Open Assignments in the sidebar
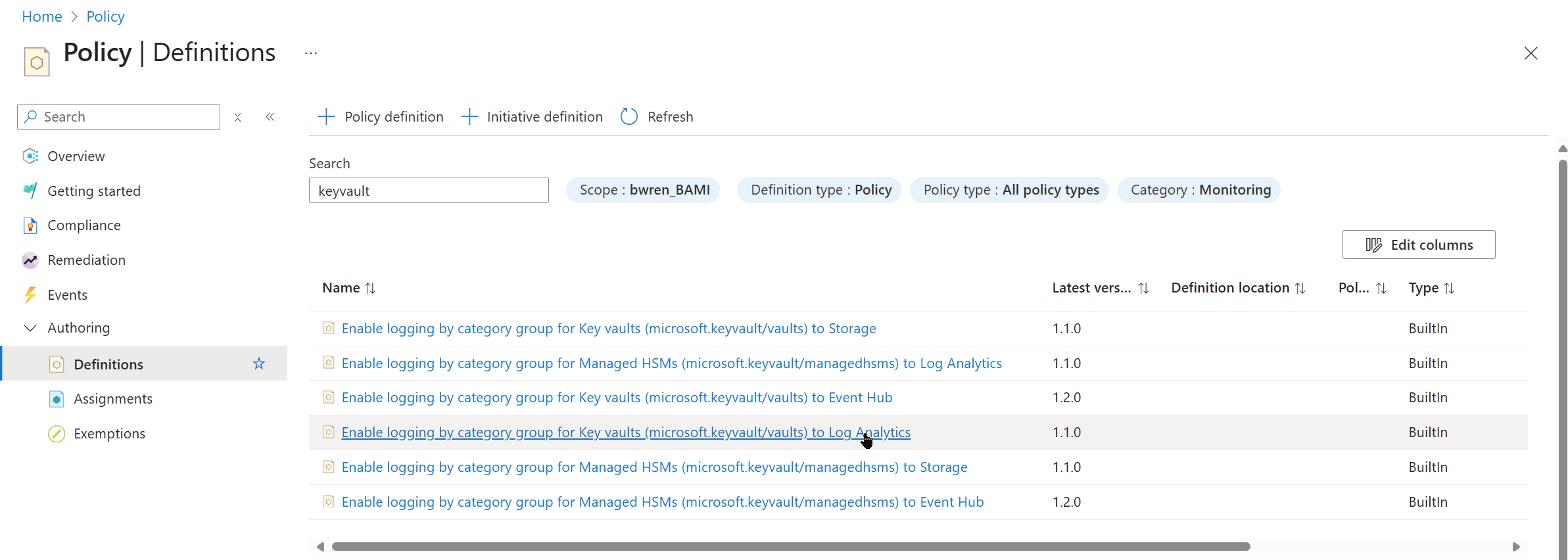1568x560 pixels. pyautogui.click(x=113, y=399)
